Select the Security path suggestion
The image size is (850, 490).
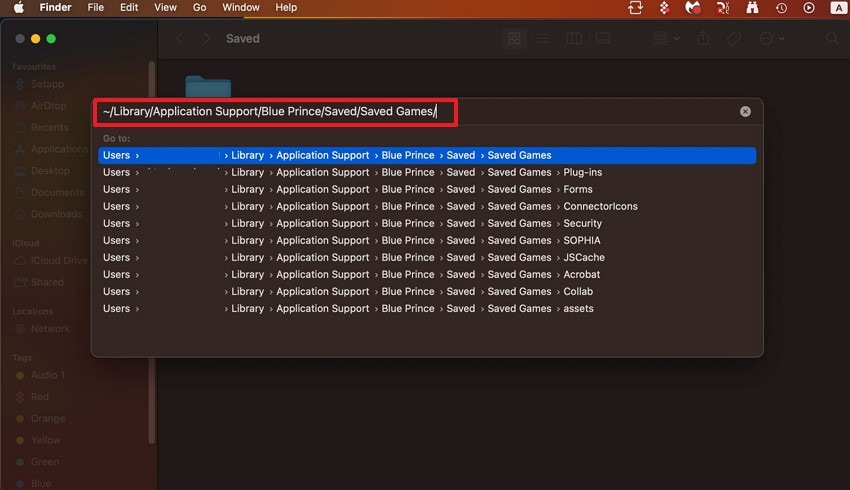click(427, 223)
